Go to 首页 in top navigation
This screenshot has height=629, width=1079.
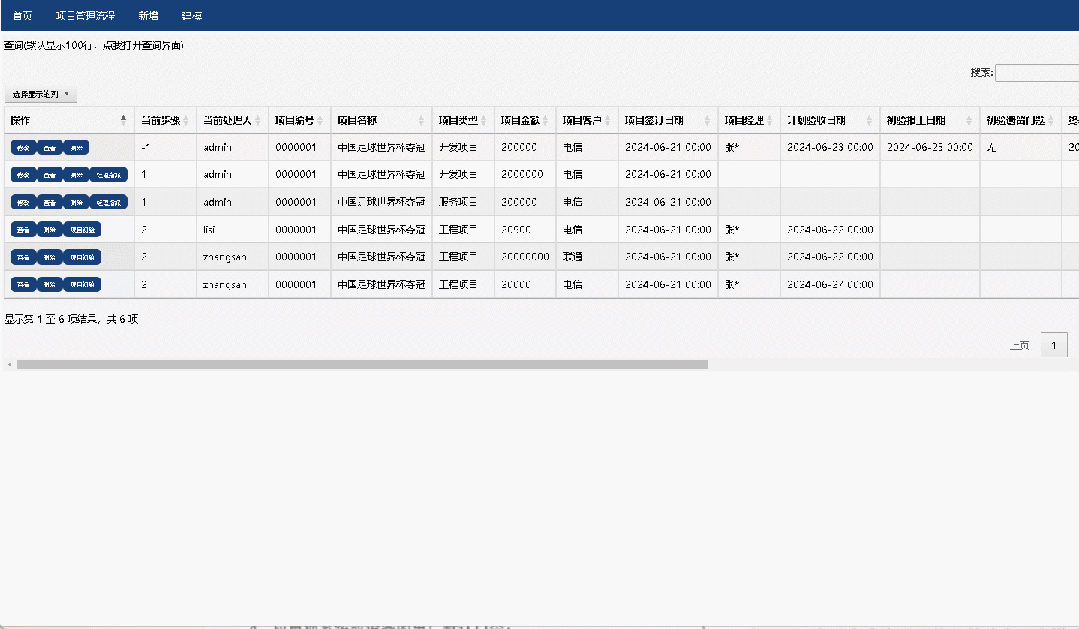pos(22,15)
